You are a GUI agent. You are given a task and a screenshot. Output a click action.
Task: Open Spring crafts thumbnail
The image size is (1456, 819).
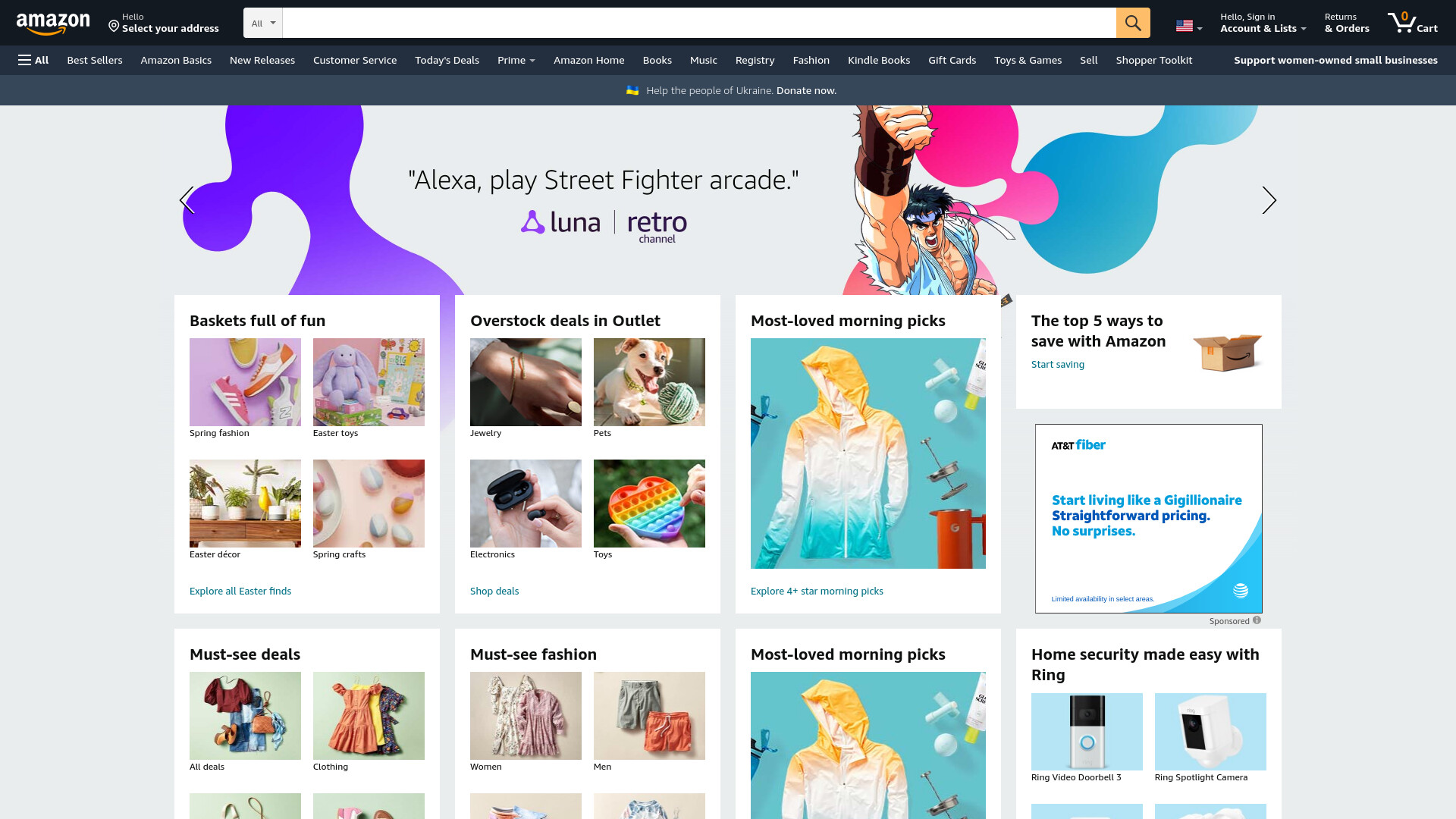369,504
